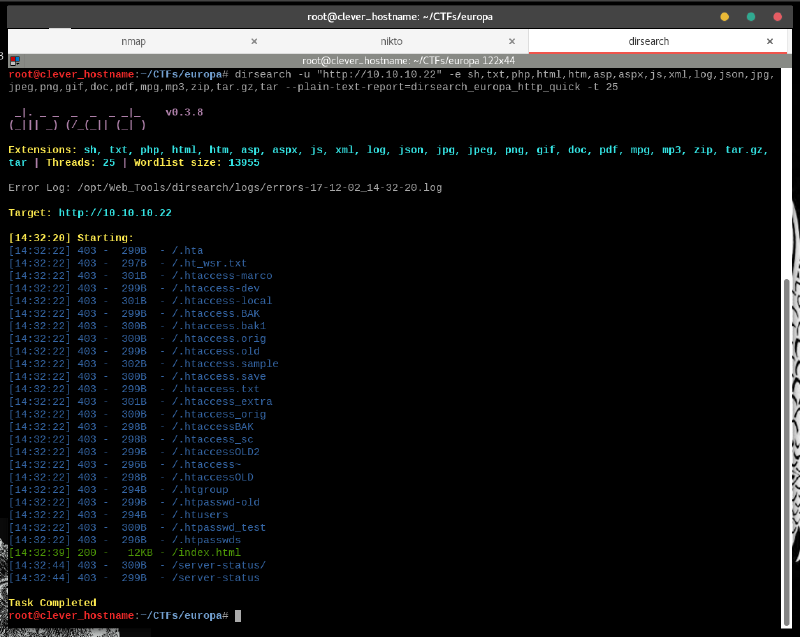Switch to the nikto tab

392,41
